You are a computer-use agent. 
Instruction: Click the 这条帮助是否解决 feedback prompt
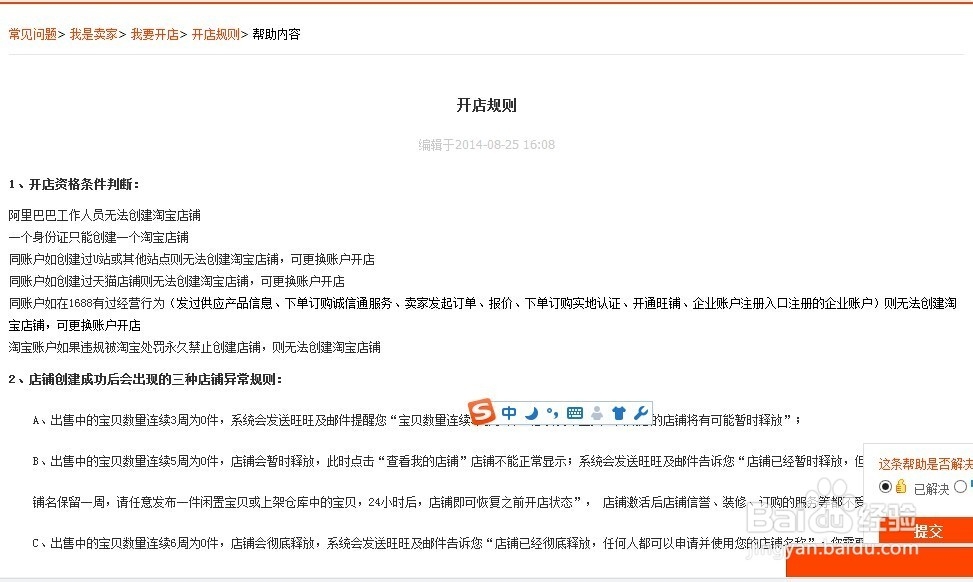(925, 463)
